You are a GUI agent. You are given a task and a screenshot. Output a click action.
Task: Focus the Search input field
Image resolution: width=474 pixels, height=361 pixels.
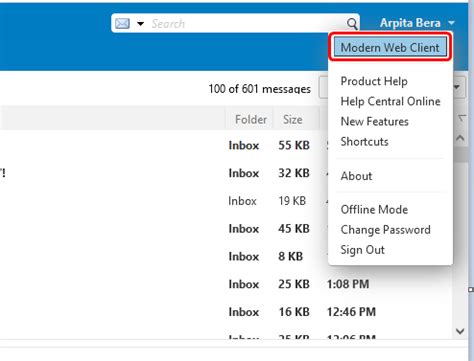[x=247, y=24]
